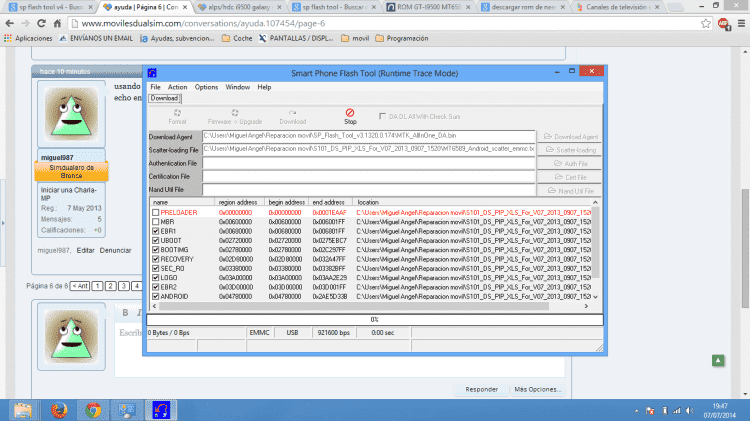The image size is (750, 421).
Task: Open Aplicaciones apps shortcut in bookmarks
Action: click(x=28, y=38)
